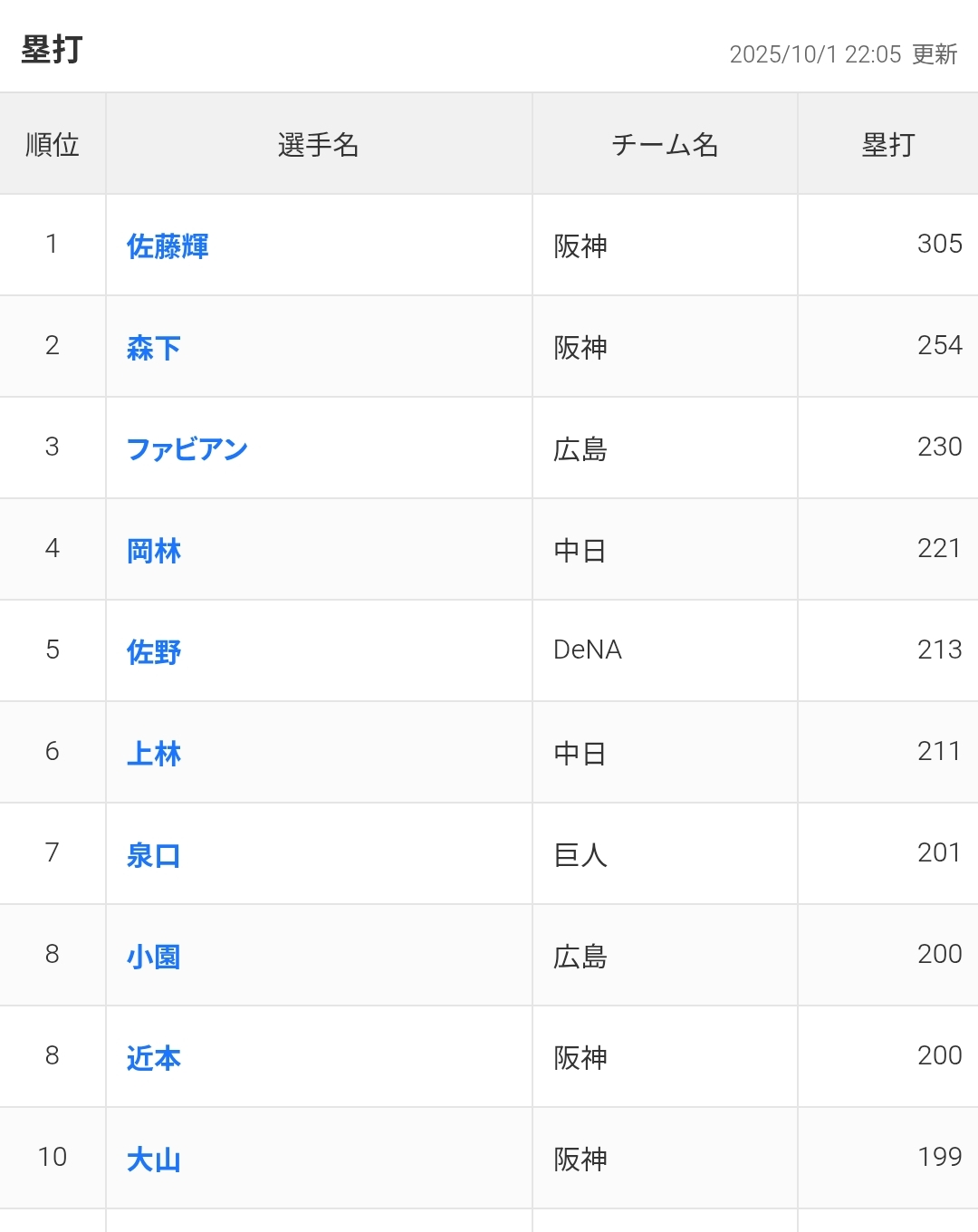
Task: Select the 小園 player link
Action: click(x=154, y=957)
